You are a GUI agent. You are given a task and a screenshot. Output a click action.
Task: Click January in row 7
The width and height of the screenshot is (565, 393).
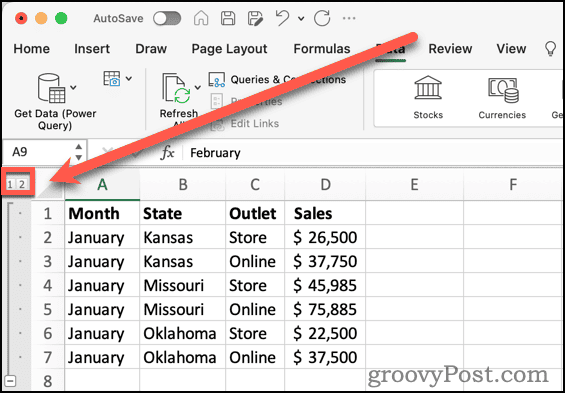(102, 357)
